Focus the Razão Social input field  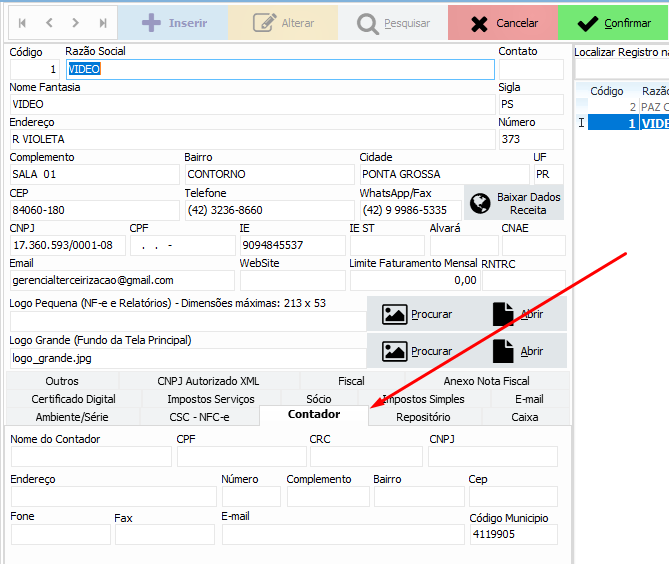coord(280,69)
